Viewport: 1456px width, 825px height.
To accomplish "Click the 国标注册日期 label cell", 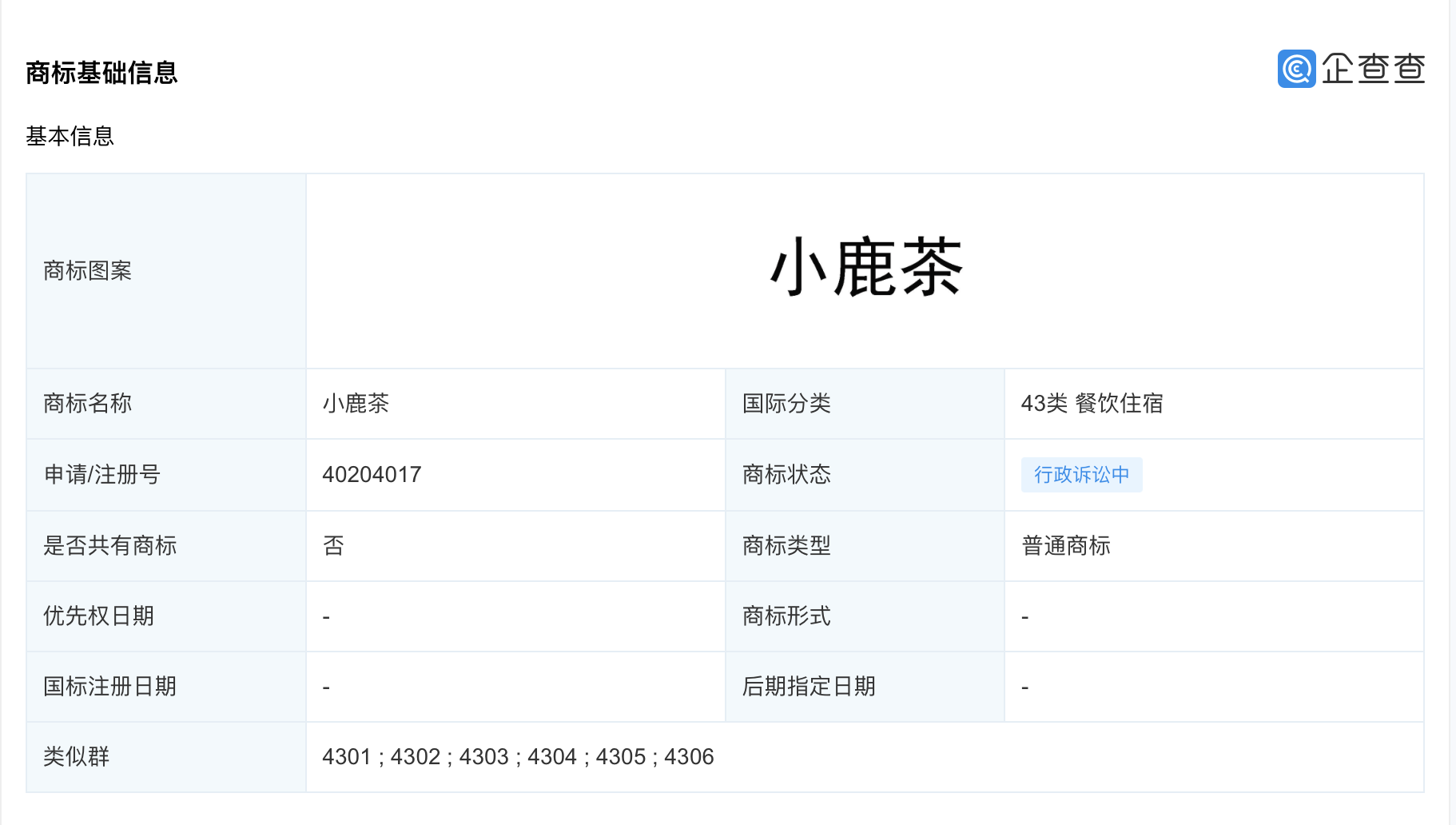I will click(166, 687).
